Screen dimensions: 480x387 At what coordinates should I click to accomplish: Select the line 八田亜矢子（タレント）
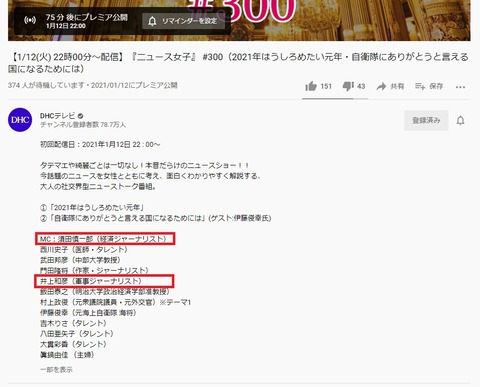(77, 334)
